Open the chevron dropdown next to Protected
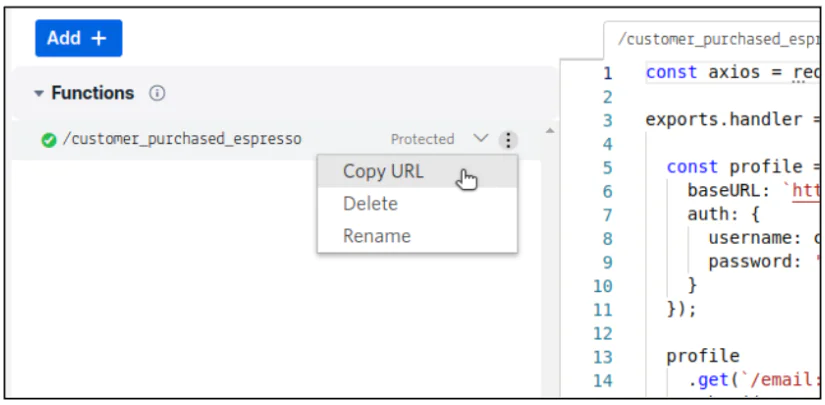 click(x=480, y=138)
